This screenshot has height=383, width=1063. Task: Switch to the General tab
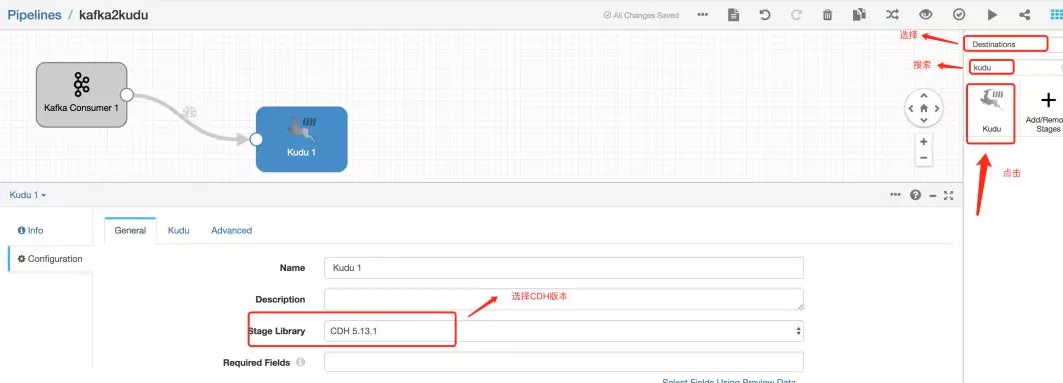(x=130, y=230)
